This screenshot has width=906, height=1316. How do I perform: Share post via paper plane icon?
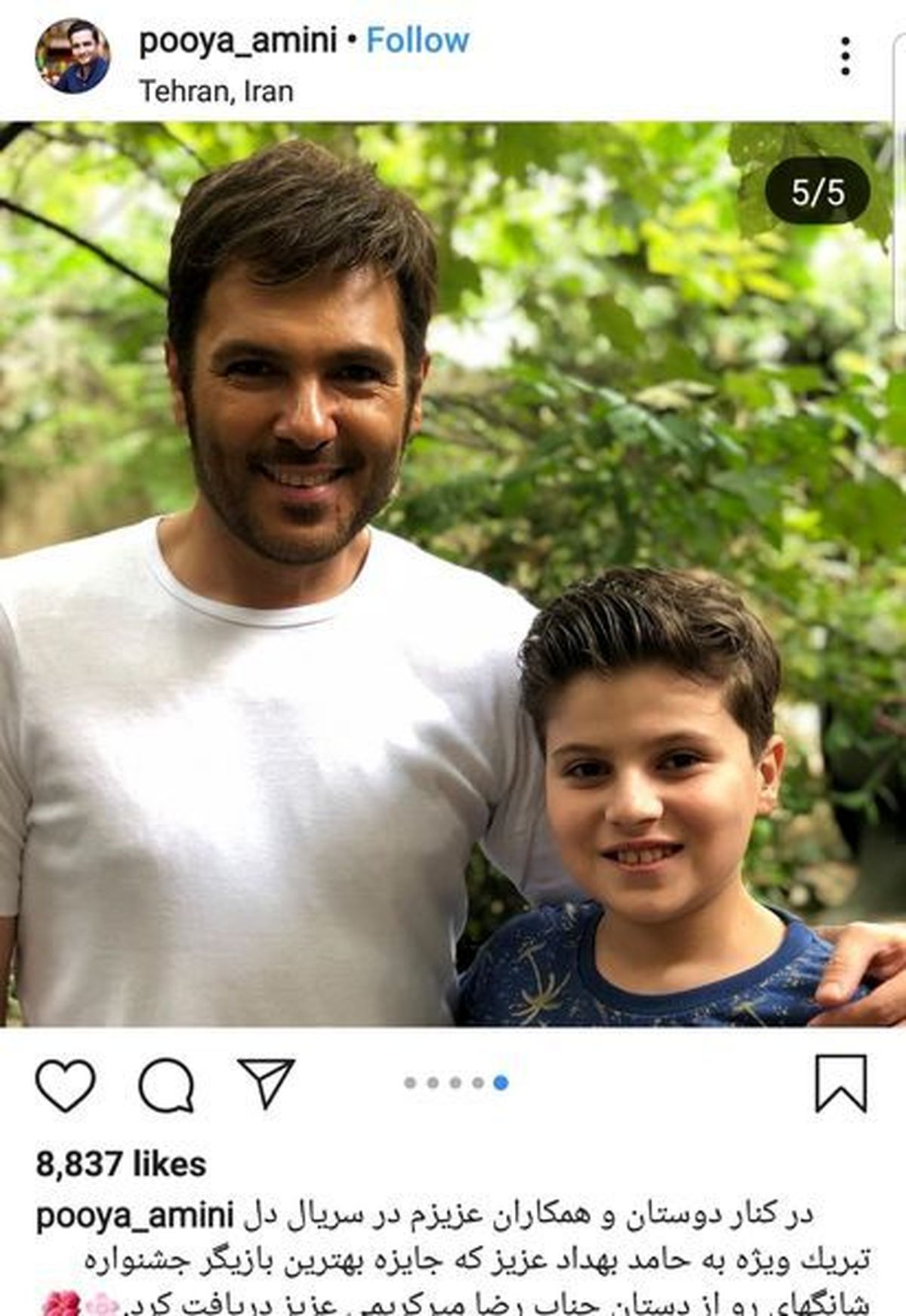266,1083
